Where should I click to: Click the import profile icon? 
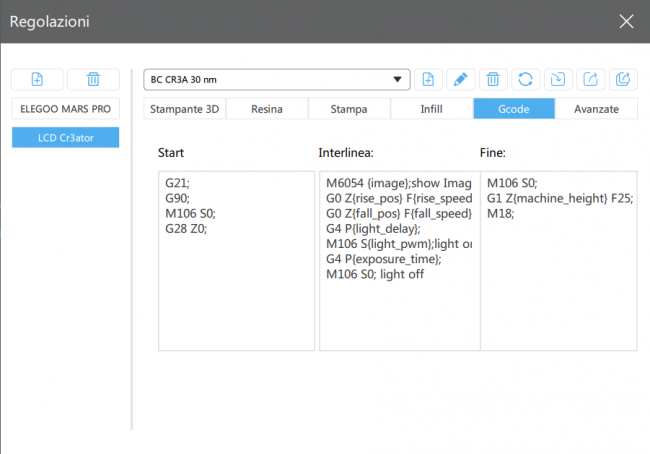(x=557, y=80)
